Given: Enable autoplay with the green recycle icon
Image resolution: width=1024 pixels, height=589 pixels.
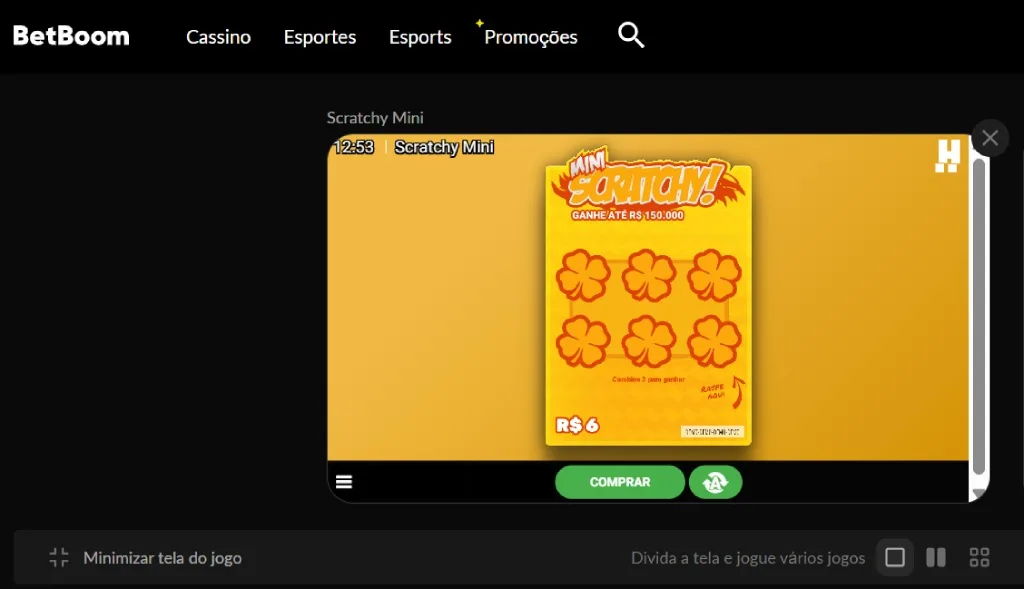Looking at the screenshot, I should (716, 482).
